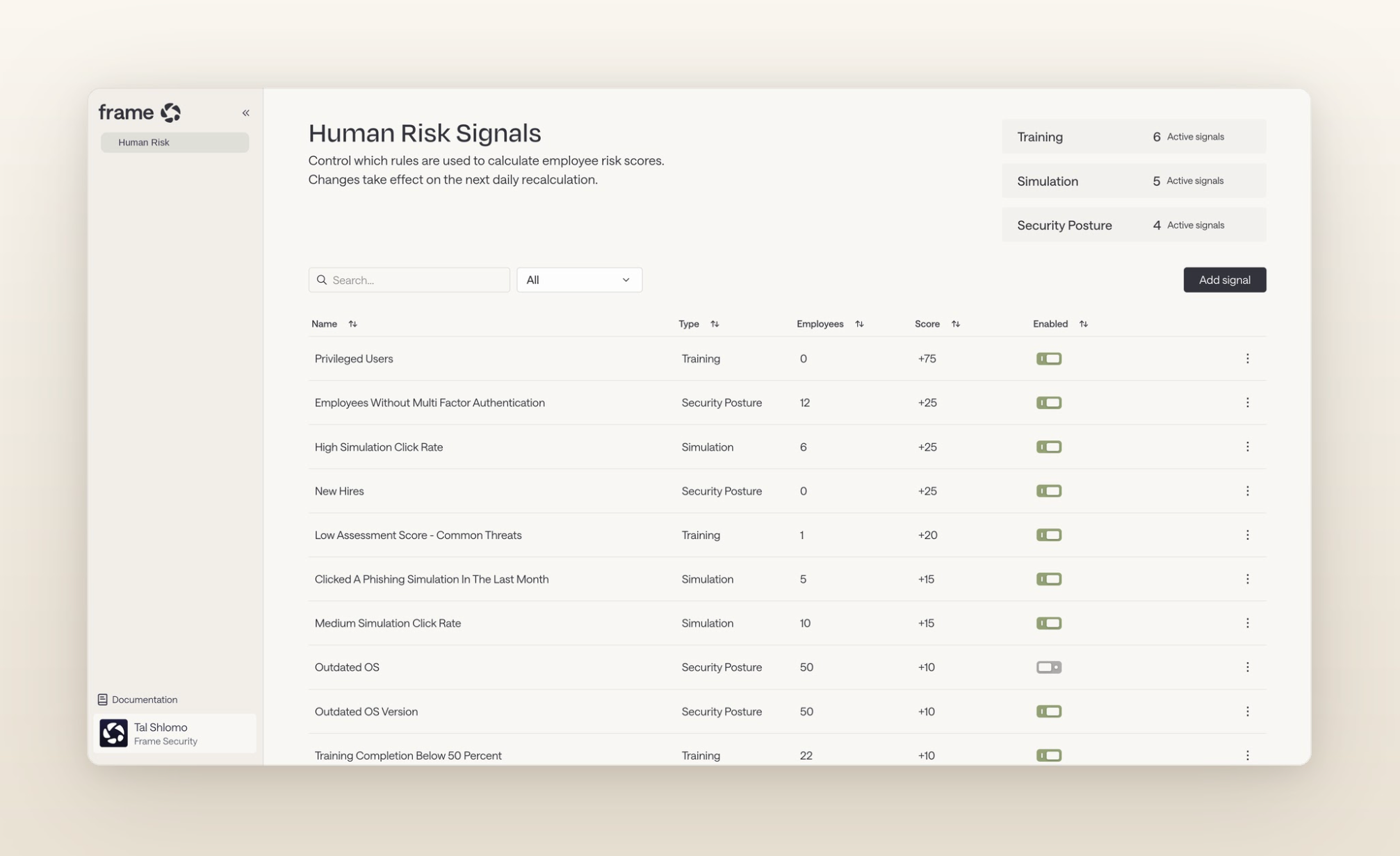
Task: Collapse the sidebar with the double-chevron icon
Action: tap(245, 113)
